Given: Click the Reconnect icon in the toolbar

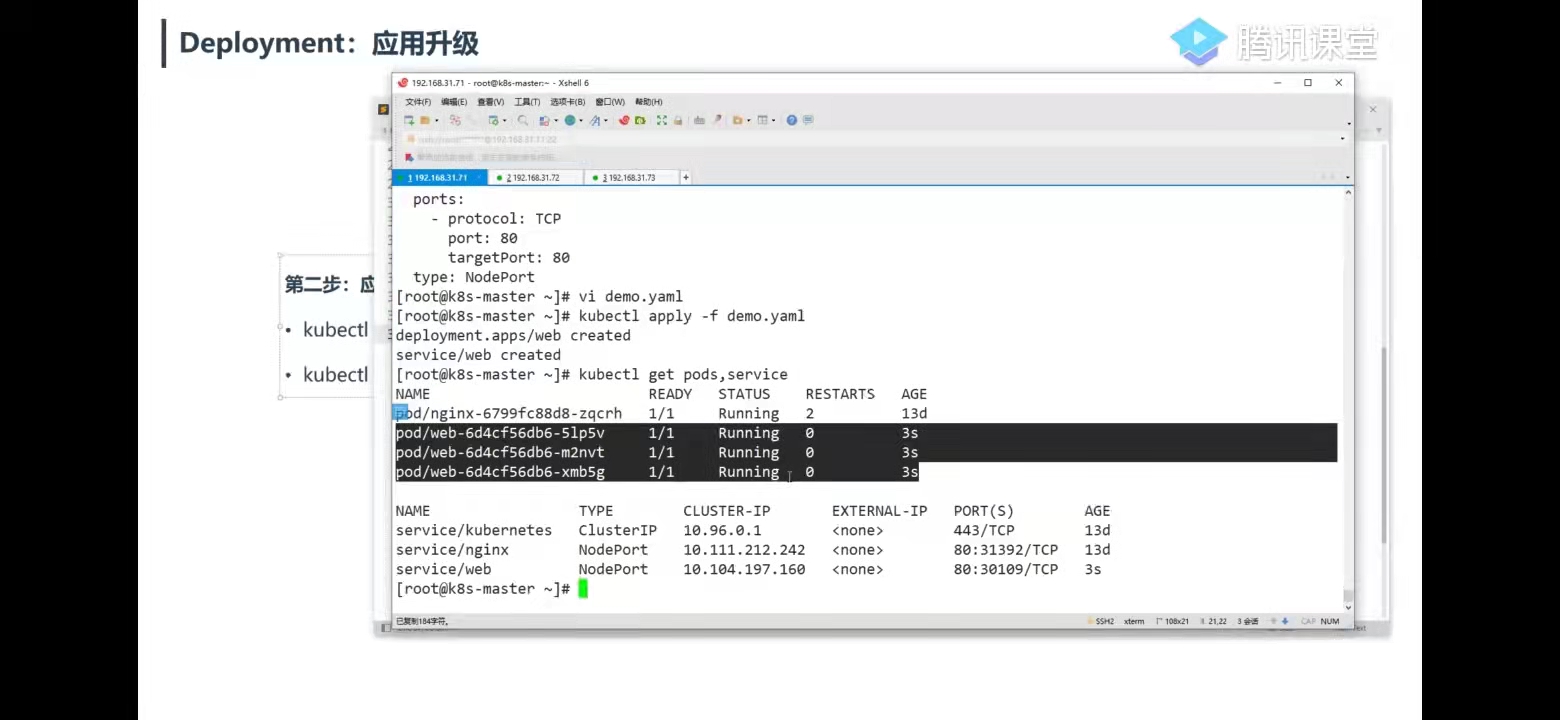Looking at the screenshot, I should (455, 120).
